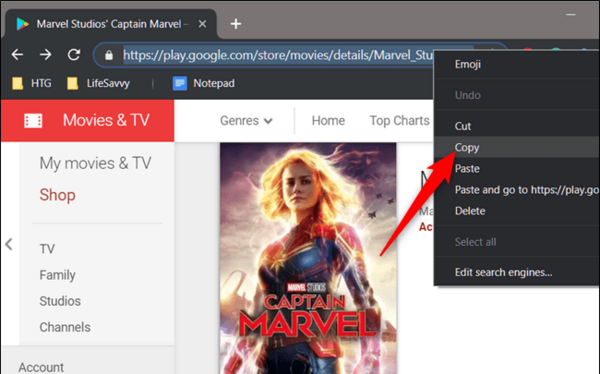The height and width of the screenshot is (374, 600).
Task: Click the Shop link in sidebar
Action: click(x=57, y=195)
